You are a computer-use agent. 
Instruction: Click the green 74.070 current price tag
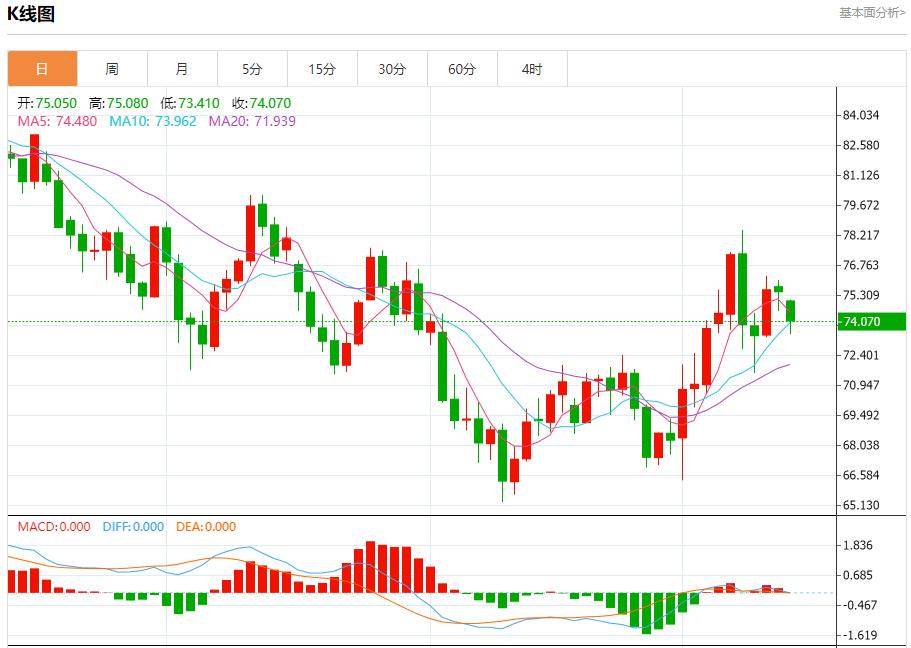tap(872, 321)
